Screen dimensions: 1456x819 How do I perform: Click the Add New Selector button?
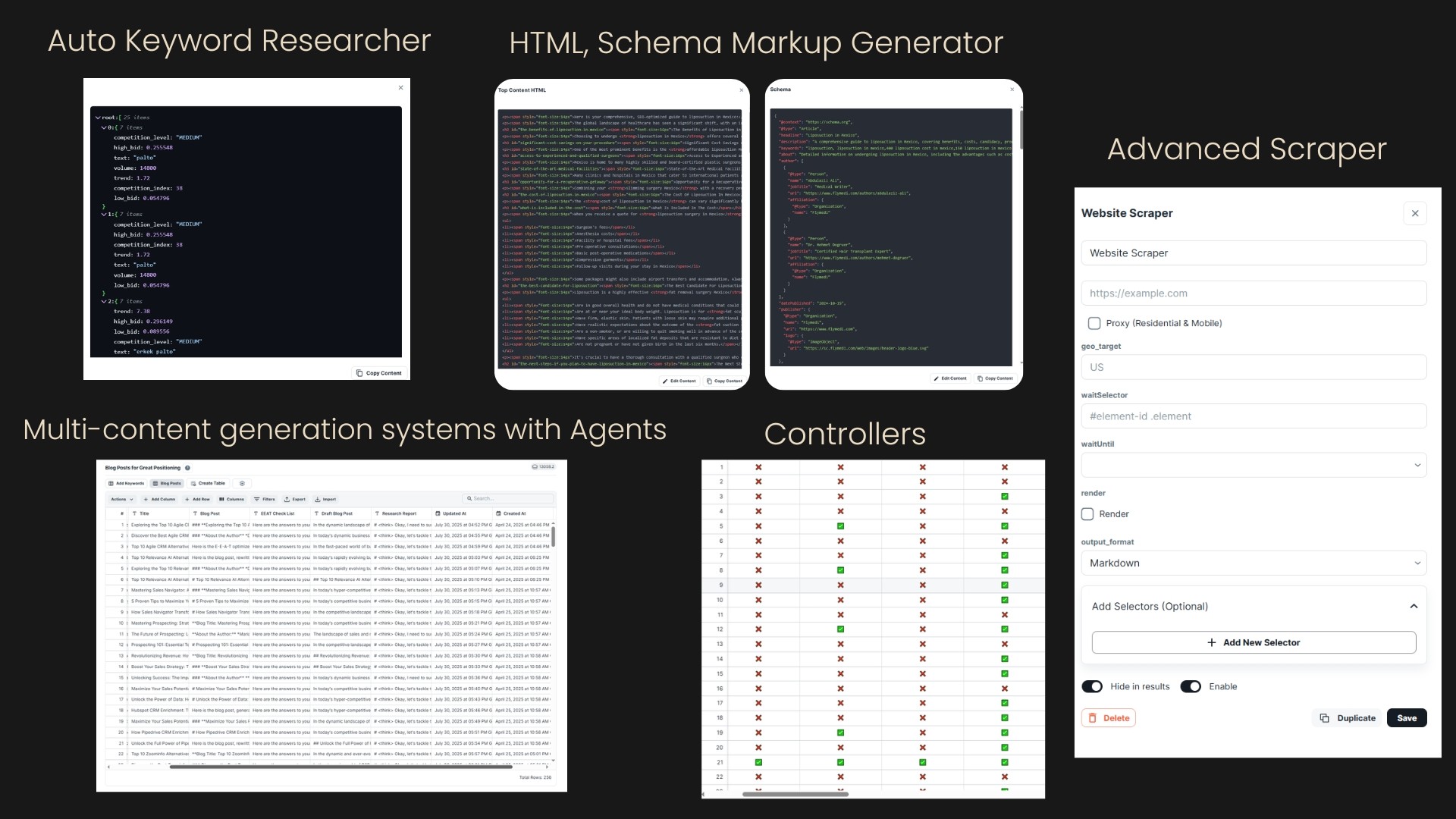(1254, 642)
